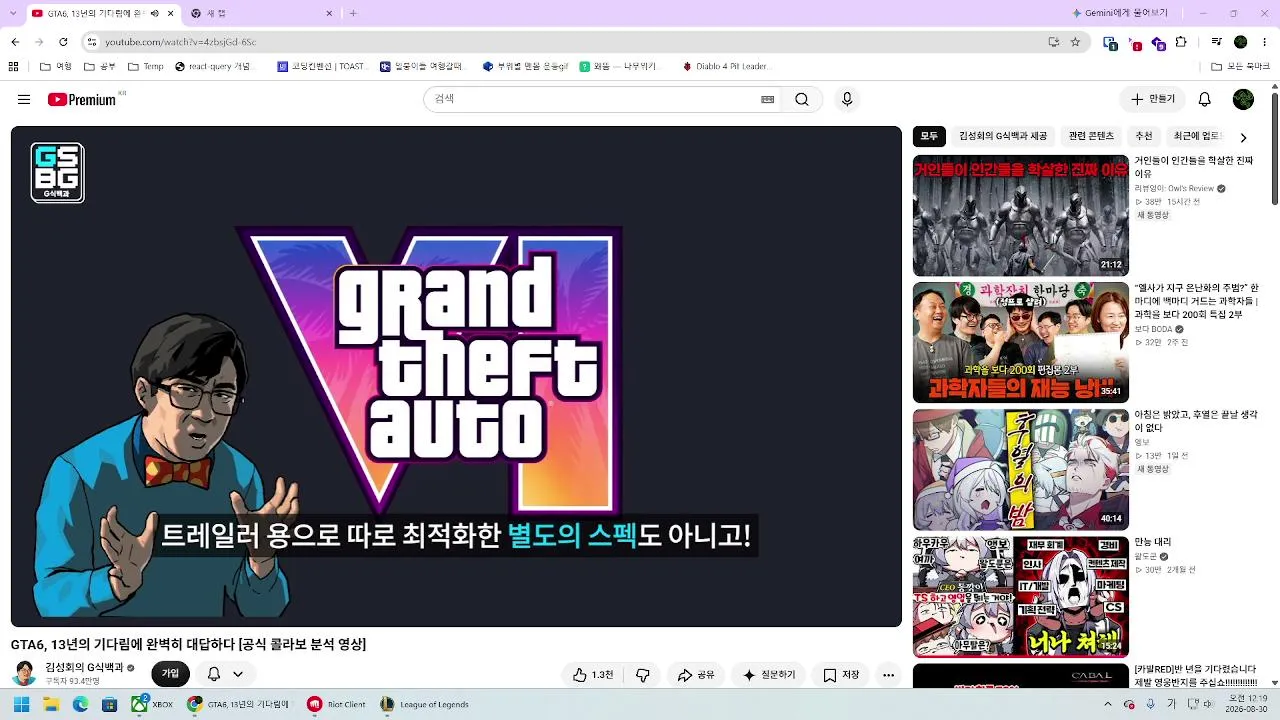
Task: Switch to League of Legends taskbar app
Action: coord(425,704)
